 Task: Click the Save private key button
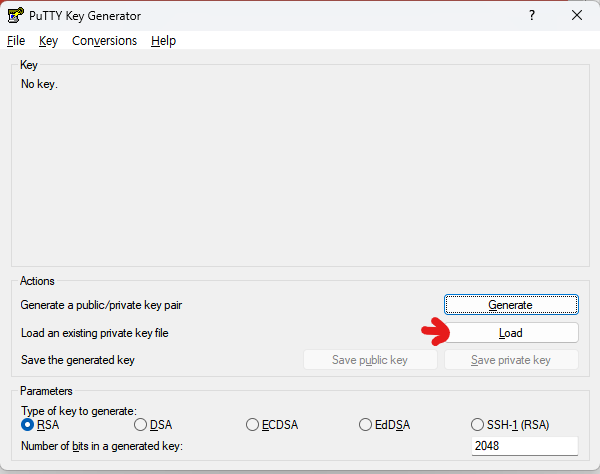click(511, 360)
